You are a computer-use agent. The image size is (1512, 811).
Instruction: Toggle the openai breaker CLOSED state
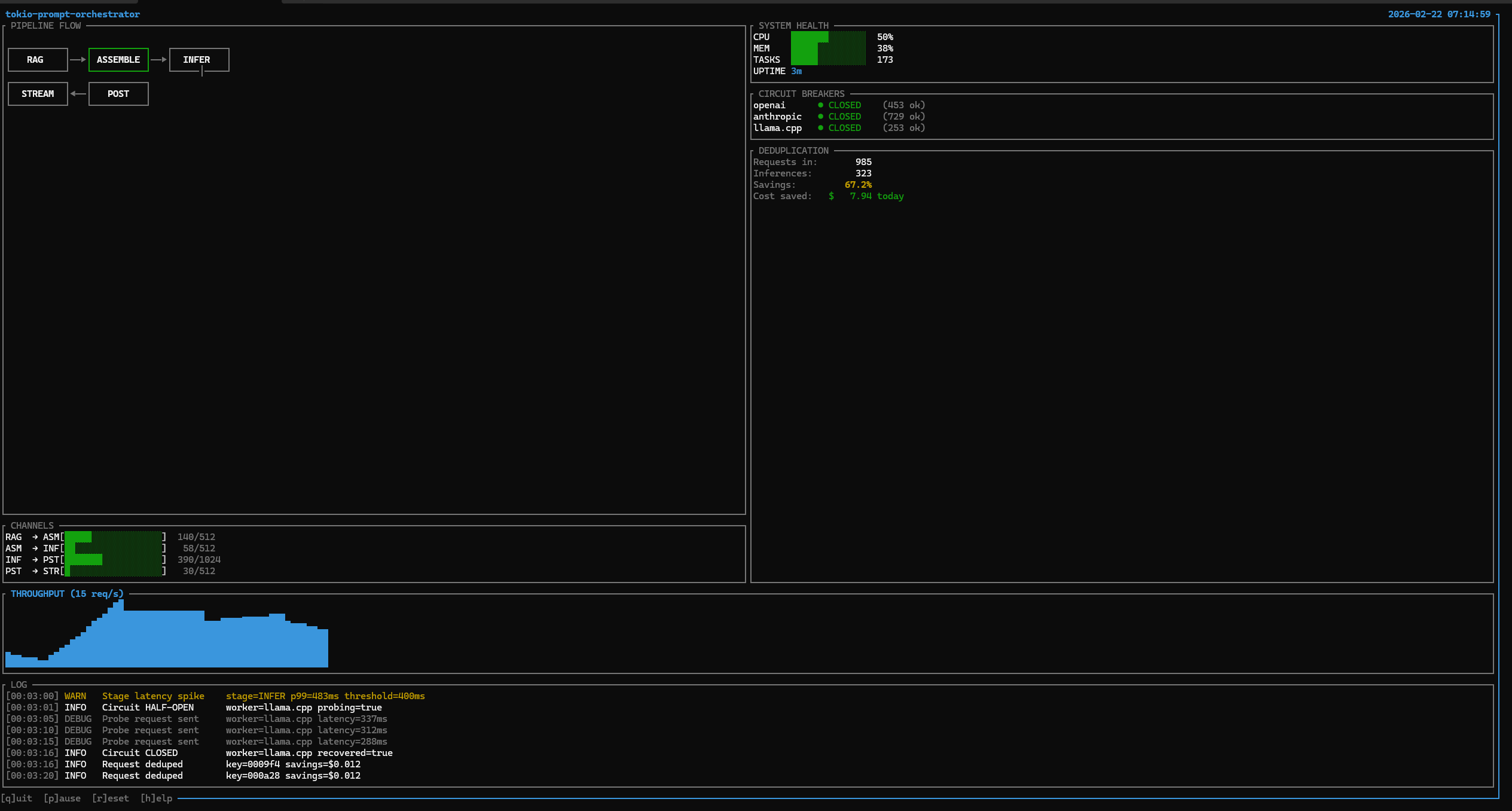click(x=844, y=105)
